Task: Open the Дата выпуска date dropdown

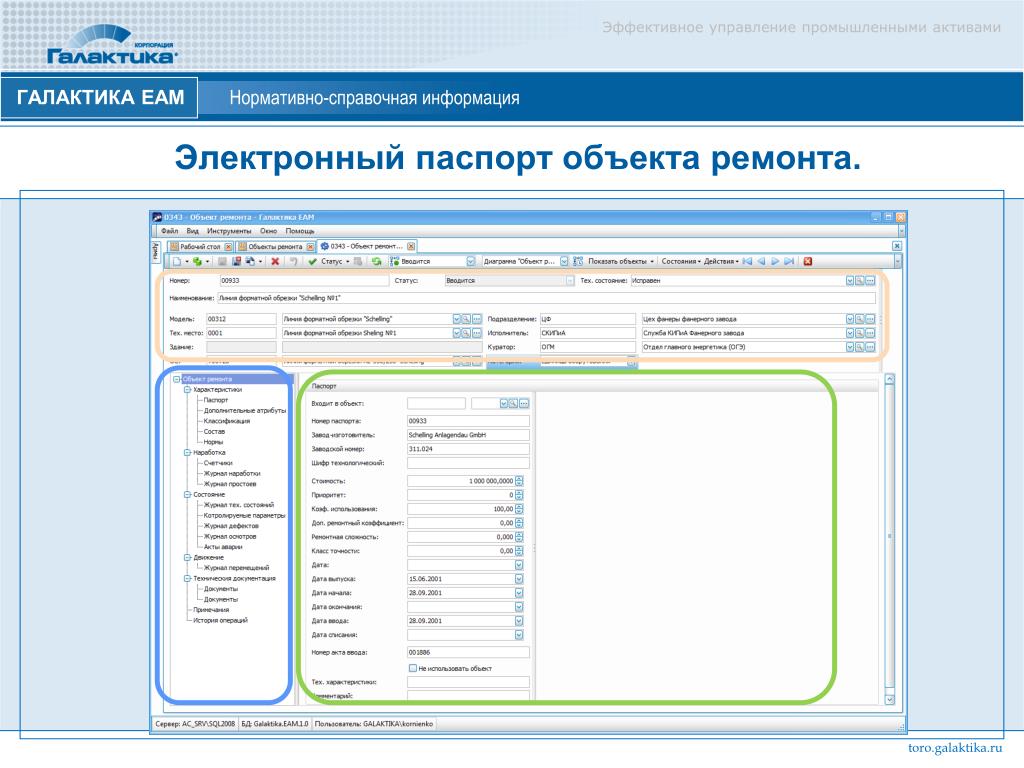Action: tap(519, 579)
